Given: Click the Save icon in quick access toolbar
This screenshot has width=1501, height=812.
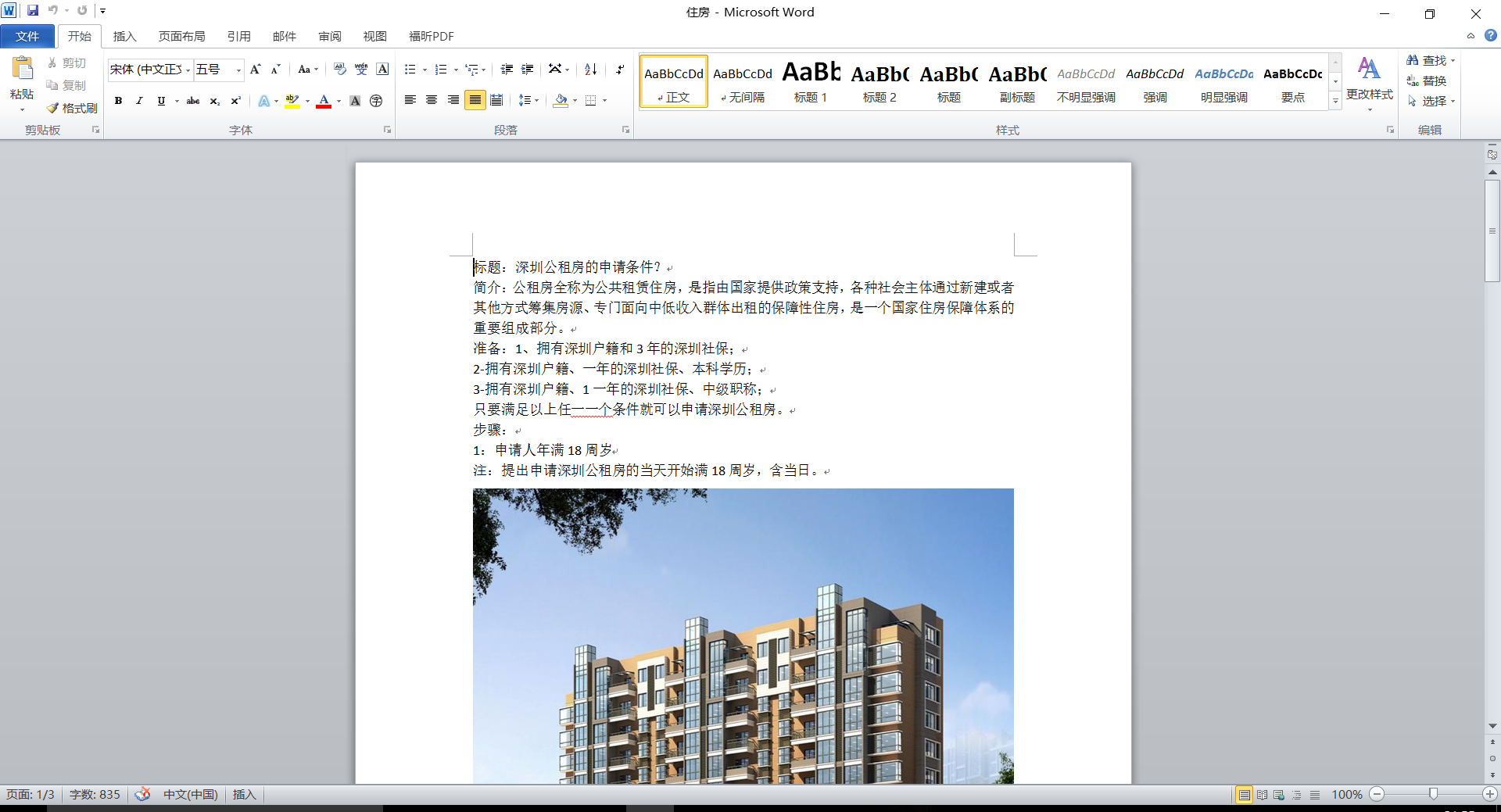Looking at the screenshot, I should [x=33, y=11].
